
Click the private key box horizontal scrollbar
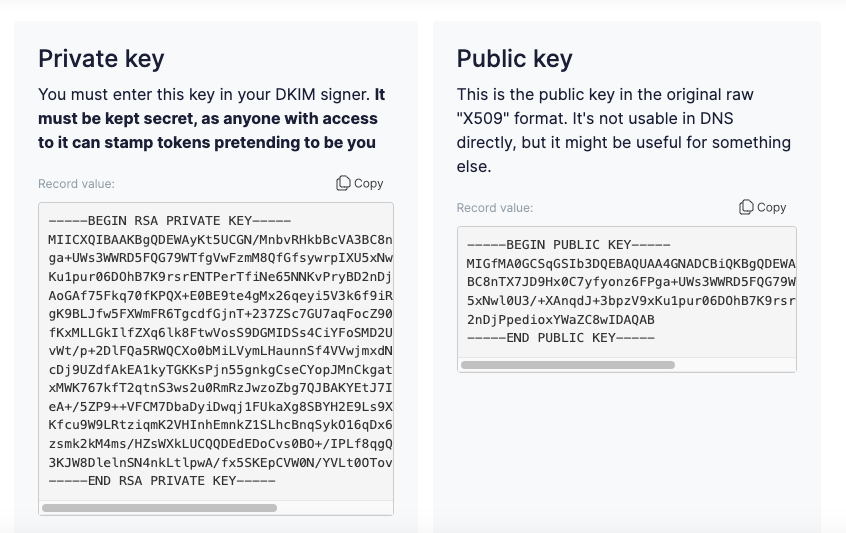tap(160, 508)
